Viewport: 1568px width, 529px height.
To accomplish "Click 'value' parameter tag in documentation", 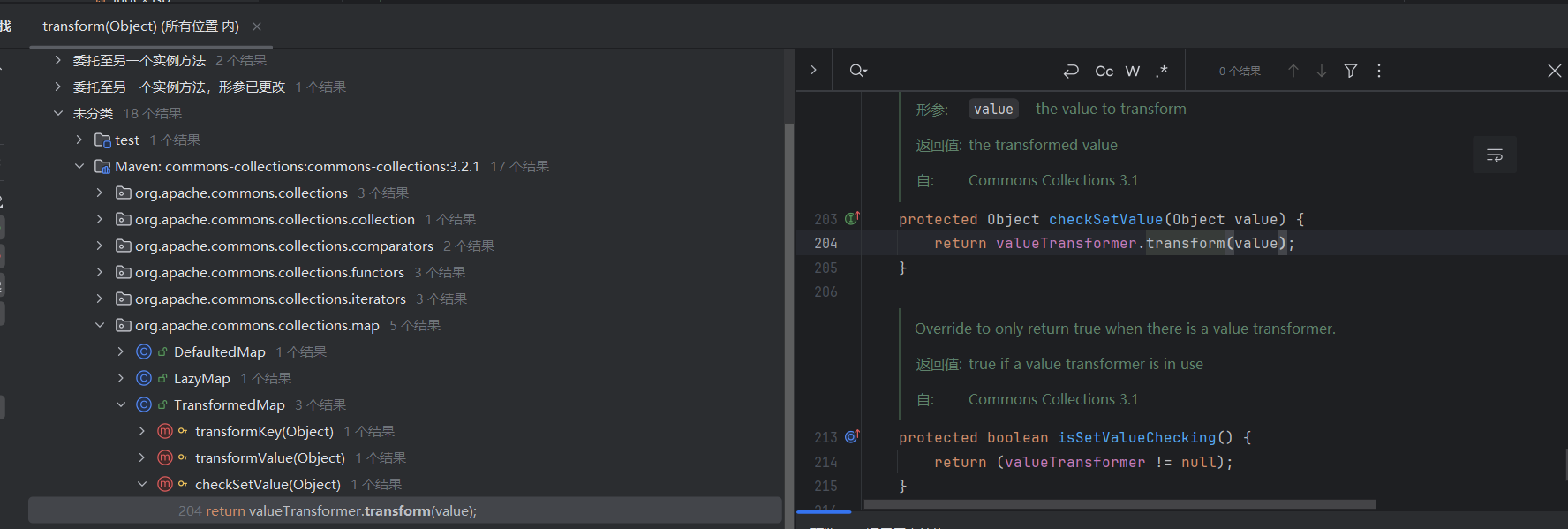I will (993, 109).
